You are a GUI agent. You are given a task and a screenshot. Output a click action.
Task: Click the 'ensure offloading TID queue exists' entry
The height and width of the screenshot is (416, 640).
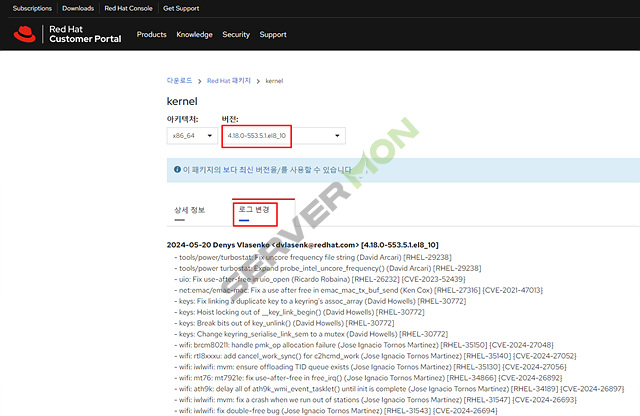[373, 367]
